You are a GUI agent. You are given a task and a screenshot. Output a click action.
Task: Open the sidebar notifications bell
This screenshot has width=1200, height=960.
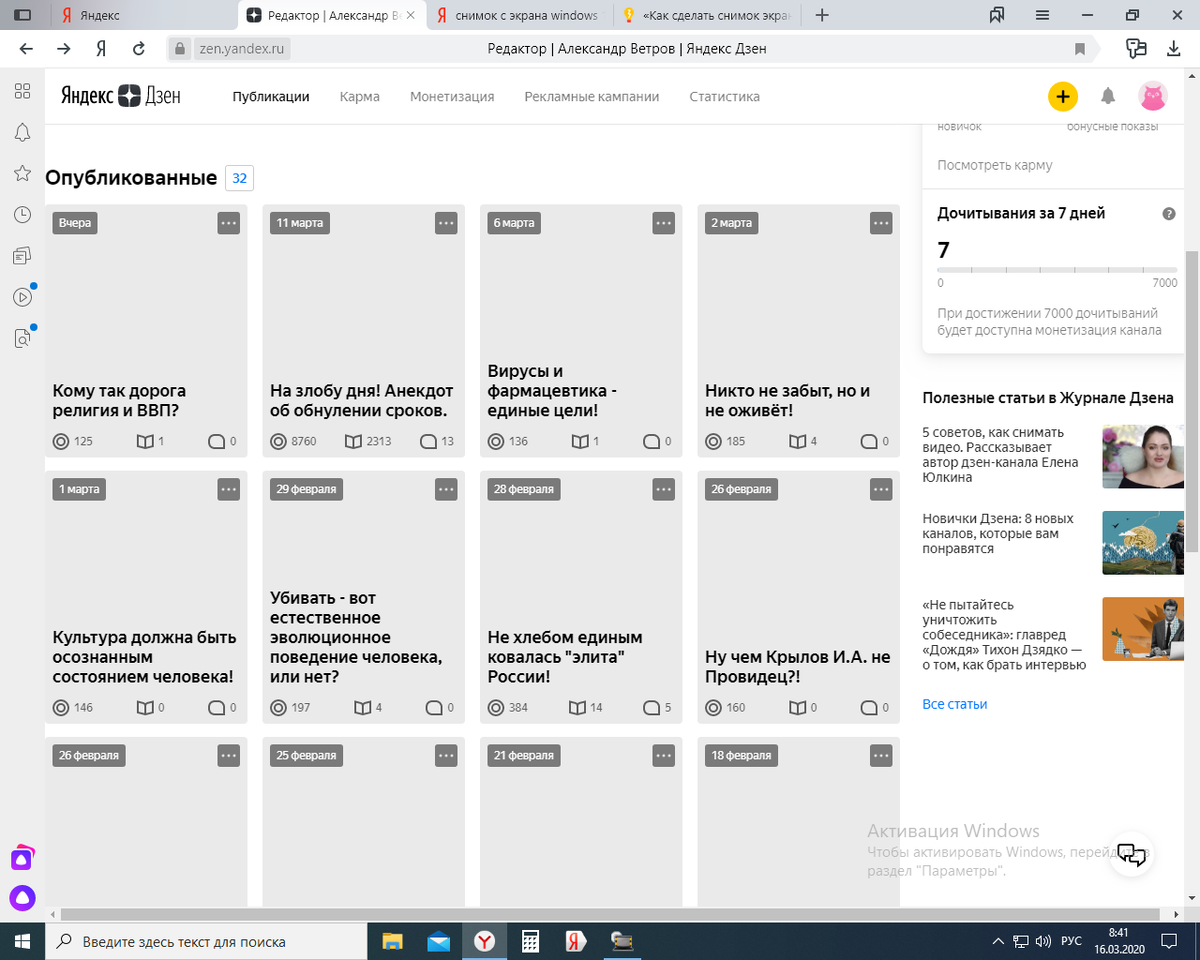(22, 133)
